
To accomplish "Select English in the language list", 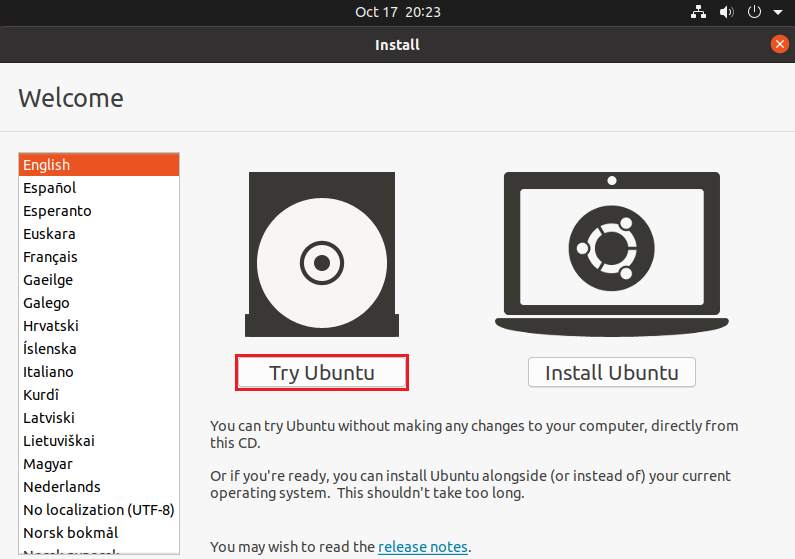I will coord(99,165).
